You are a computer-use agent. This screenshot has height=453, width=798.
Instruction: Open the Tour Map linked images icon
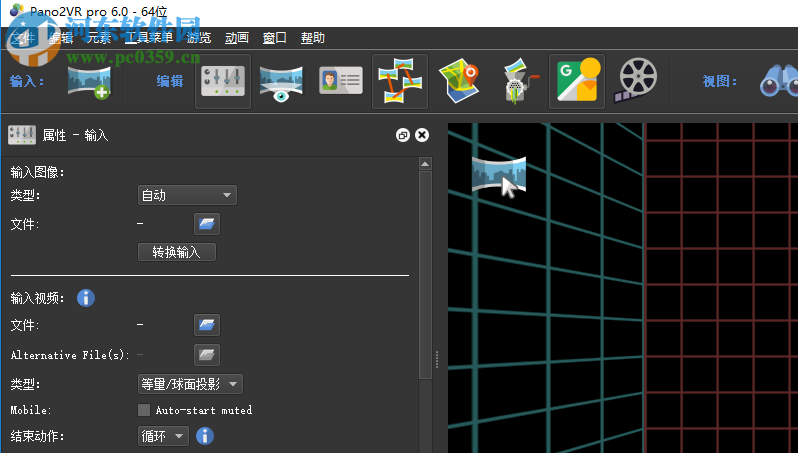pyautogui.click(x=400, y=81)
